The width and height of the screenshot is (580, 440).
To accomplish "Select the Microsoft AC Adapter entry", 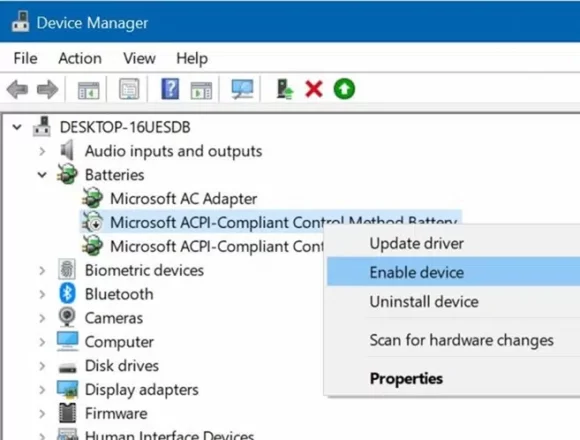I will (x=183, y=199).
